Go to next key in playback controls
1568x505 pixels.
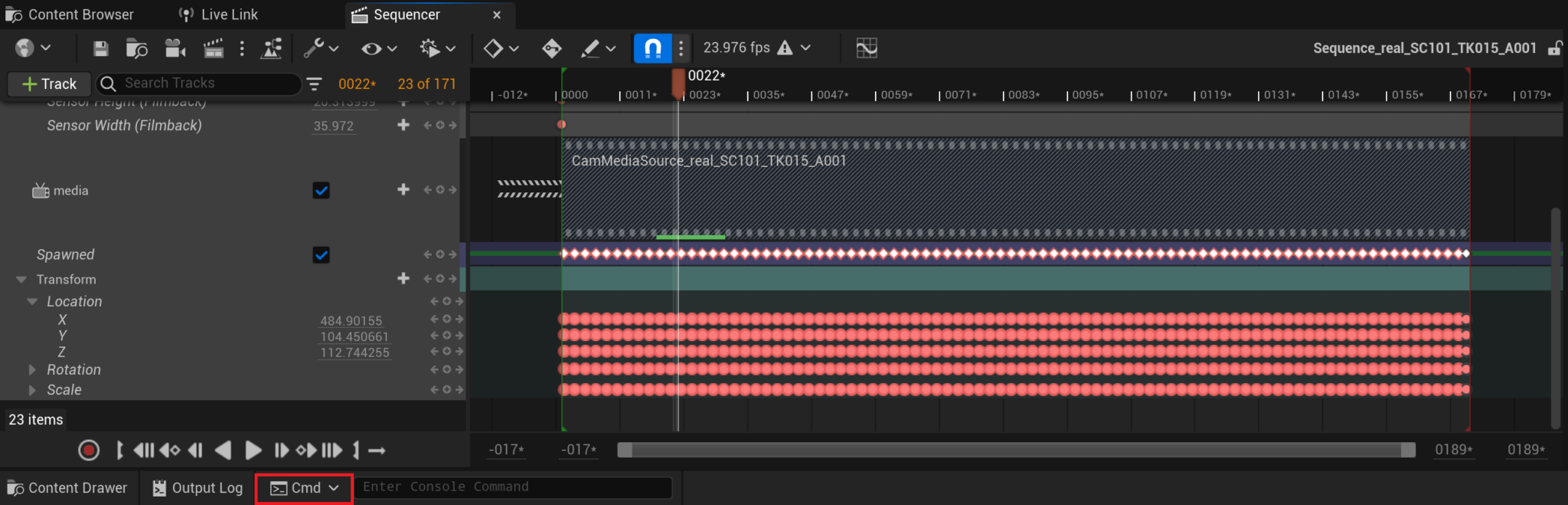[306, 451]
